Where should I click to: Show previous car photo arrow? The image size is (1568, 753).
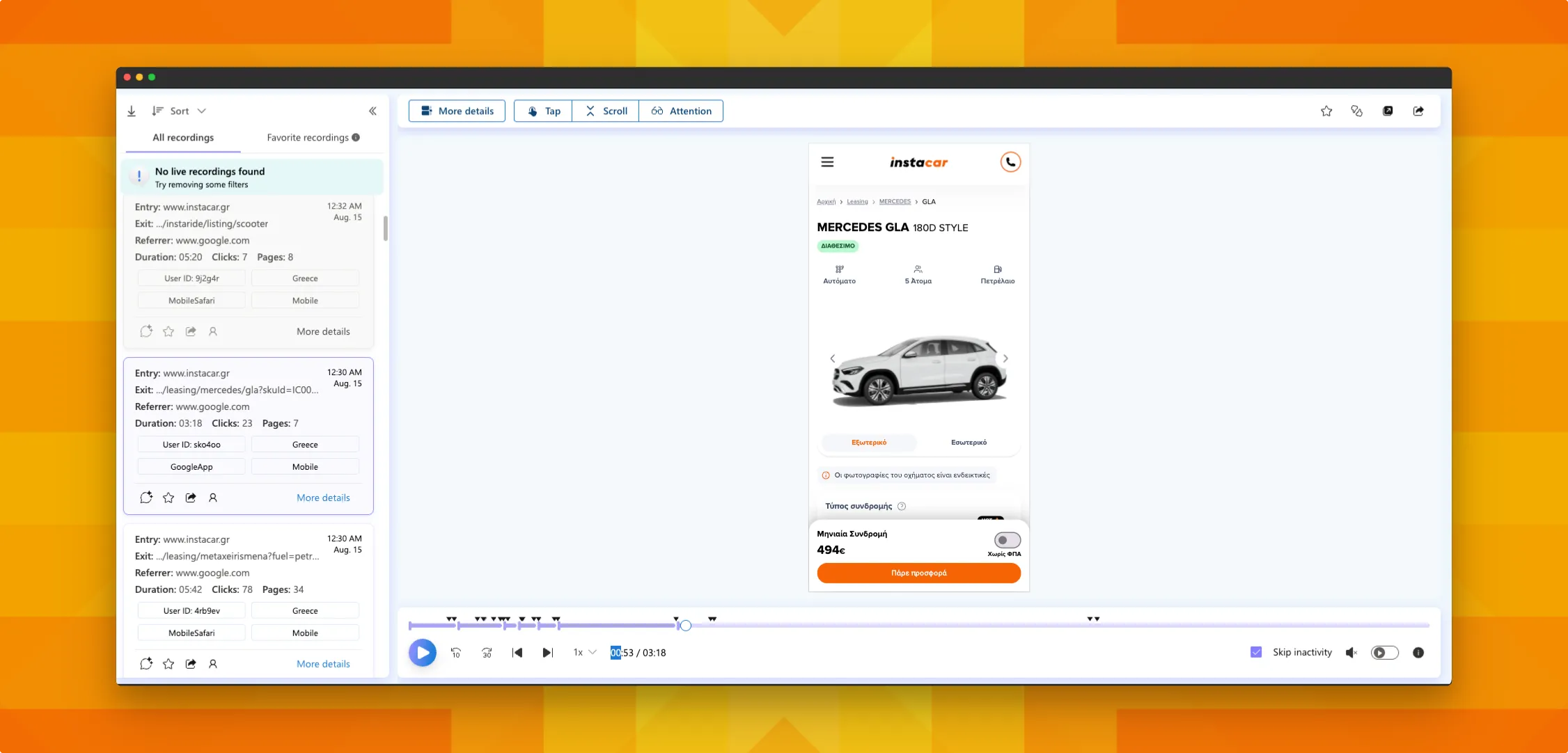click(x=832, y=358)
